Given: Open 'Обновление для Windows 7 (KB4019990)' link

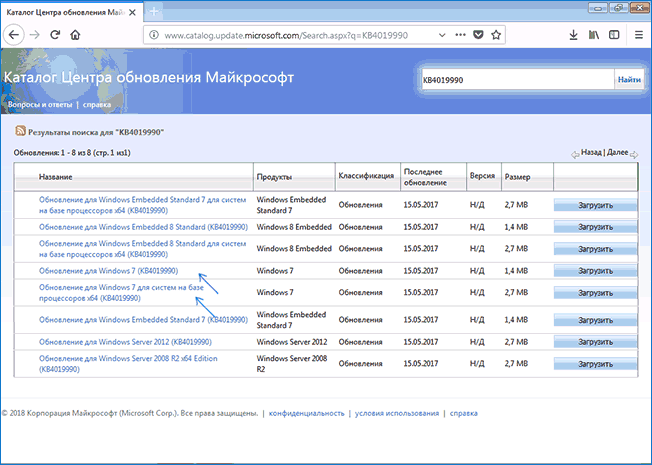Looking at the screenshot, I should pyautogui.click(x=108, y=270).
